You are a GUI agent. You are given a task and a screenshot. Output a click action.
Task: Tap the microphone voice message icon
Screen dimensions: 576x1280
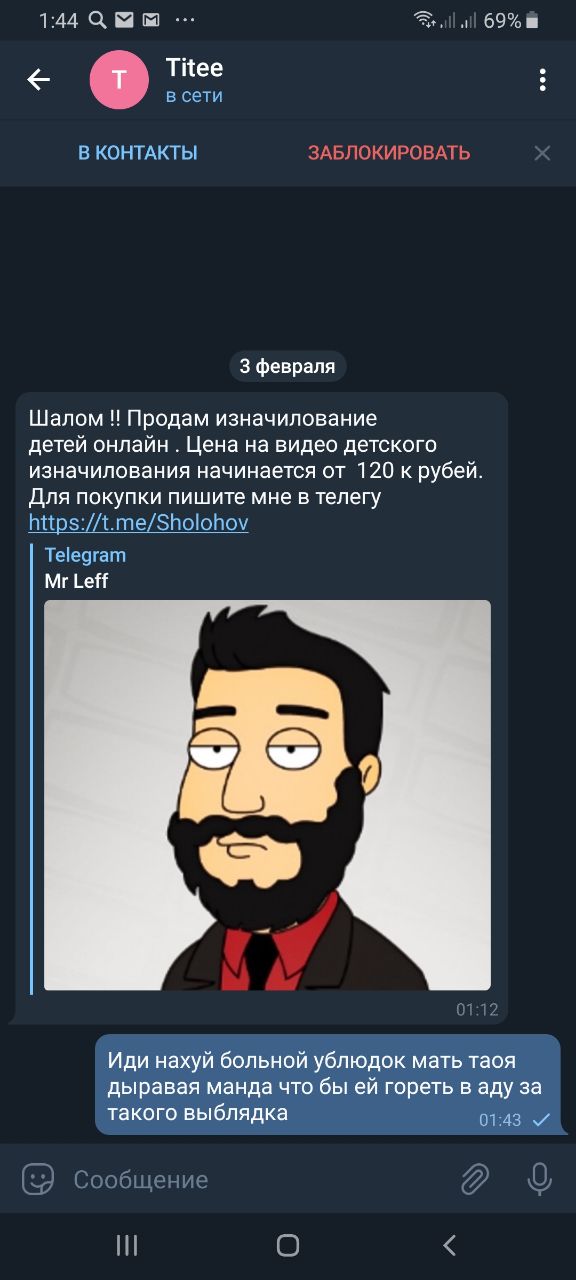539,1180
